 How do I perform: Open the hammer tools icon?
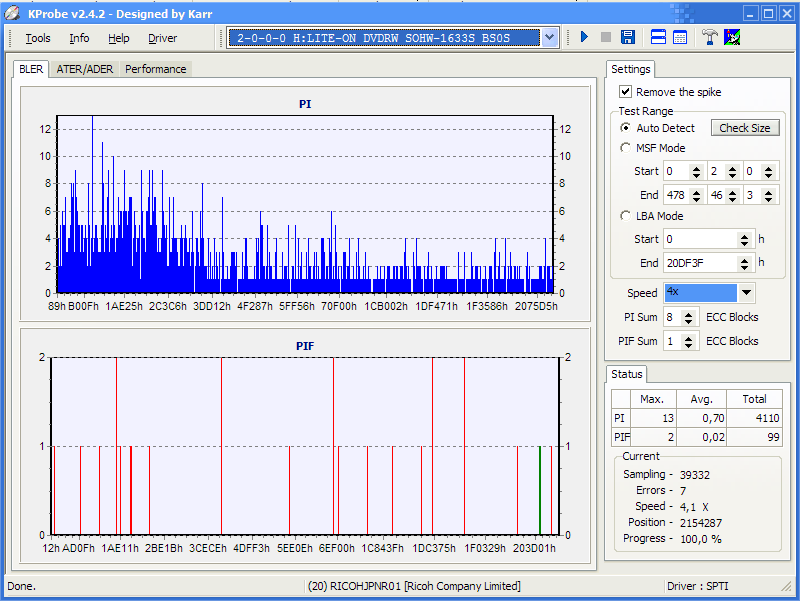(x=709, y=37)
